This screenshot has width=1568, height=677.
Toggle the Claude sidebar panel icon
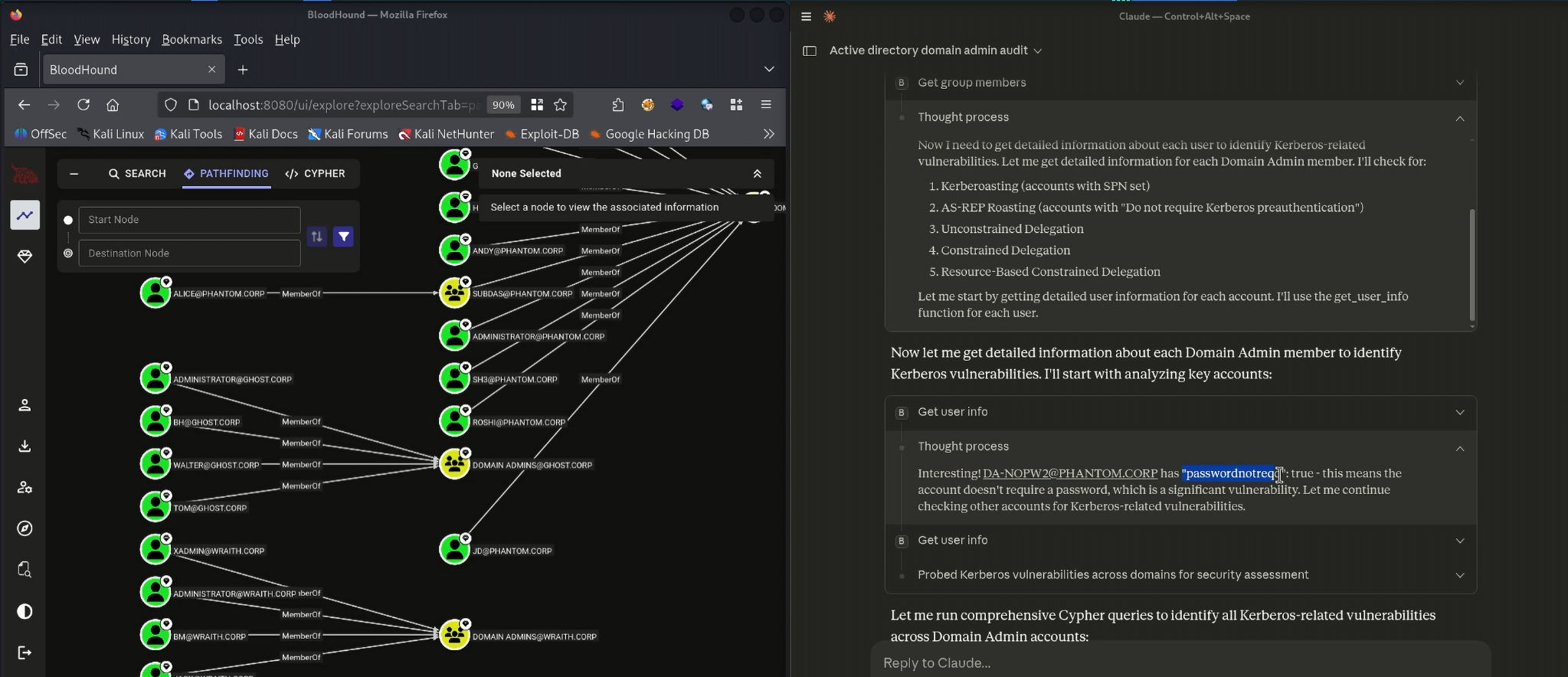coord(809,51)
